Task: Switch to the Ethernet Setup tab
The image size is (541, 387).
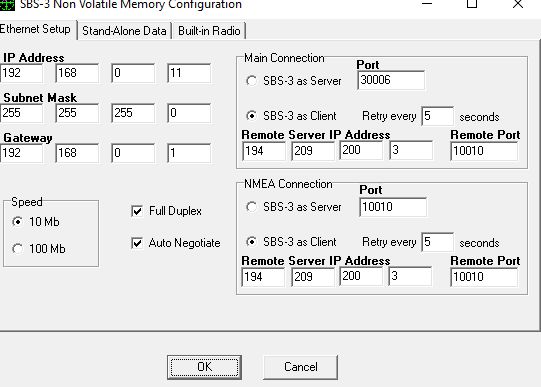Action: click(x=36, y=29)
